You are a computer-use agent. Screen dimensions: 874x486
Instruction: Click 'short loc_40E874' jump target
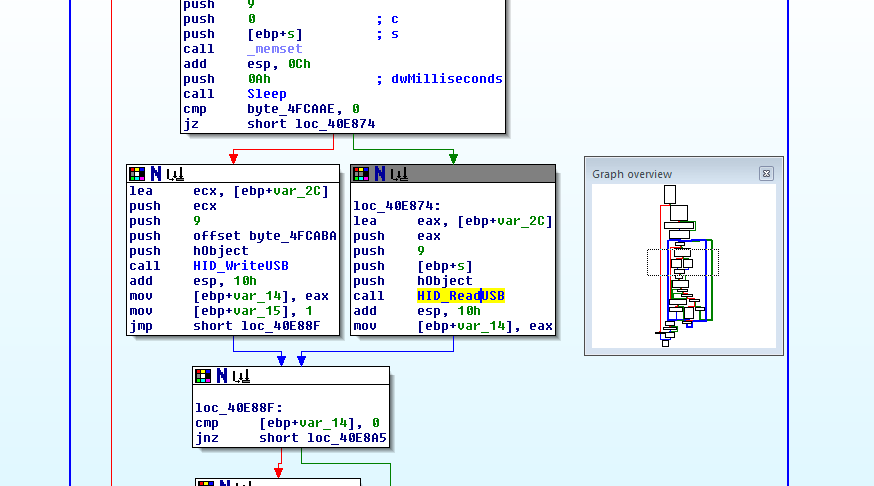(x=311, y=124)
